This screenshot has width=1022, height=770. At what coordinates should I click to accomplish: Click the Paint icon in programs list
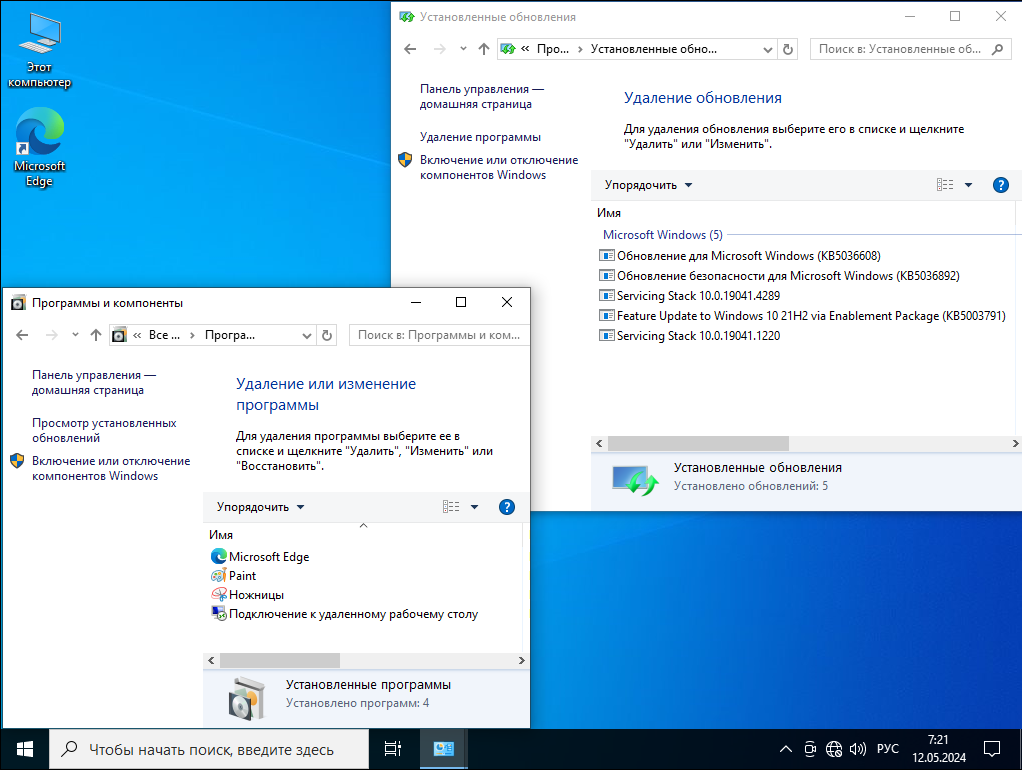click(x=218, y=576)
